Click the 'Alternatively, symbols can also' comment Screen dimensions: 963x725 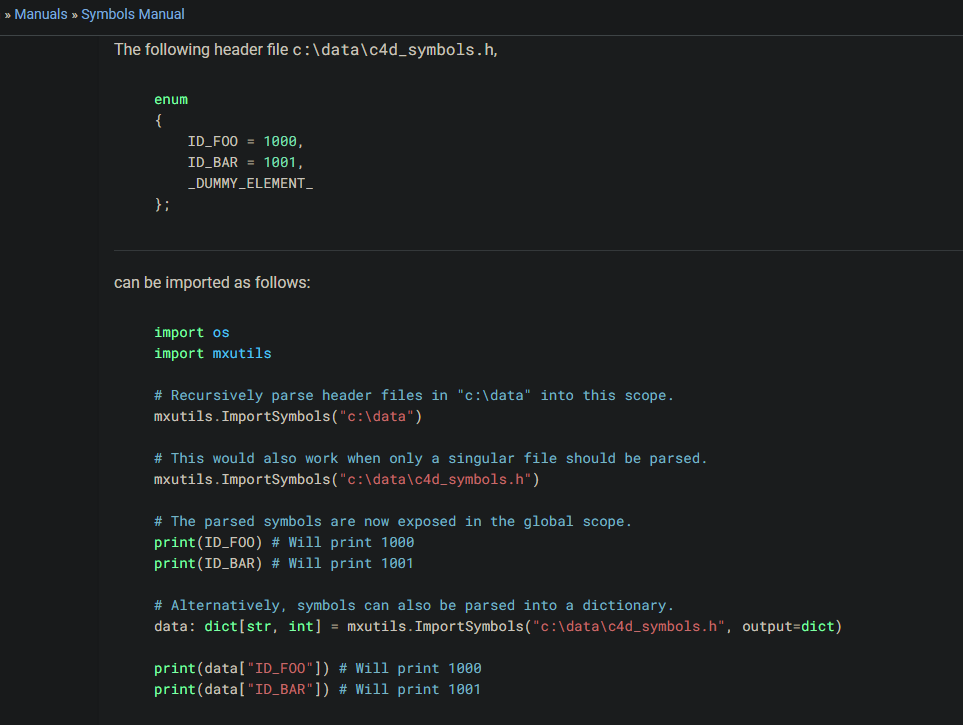[x=414, y=605]
